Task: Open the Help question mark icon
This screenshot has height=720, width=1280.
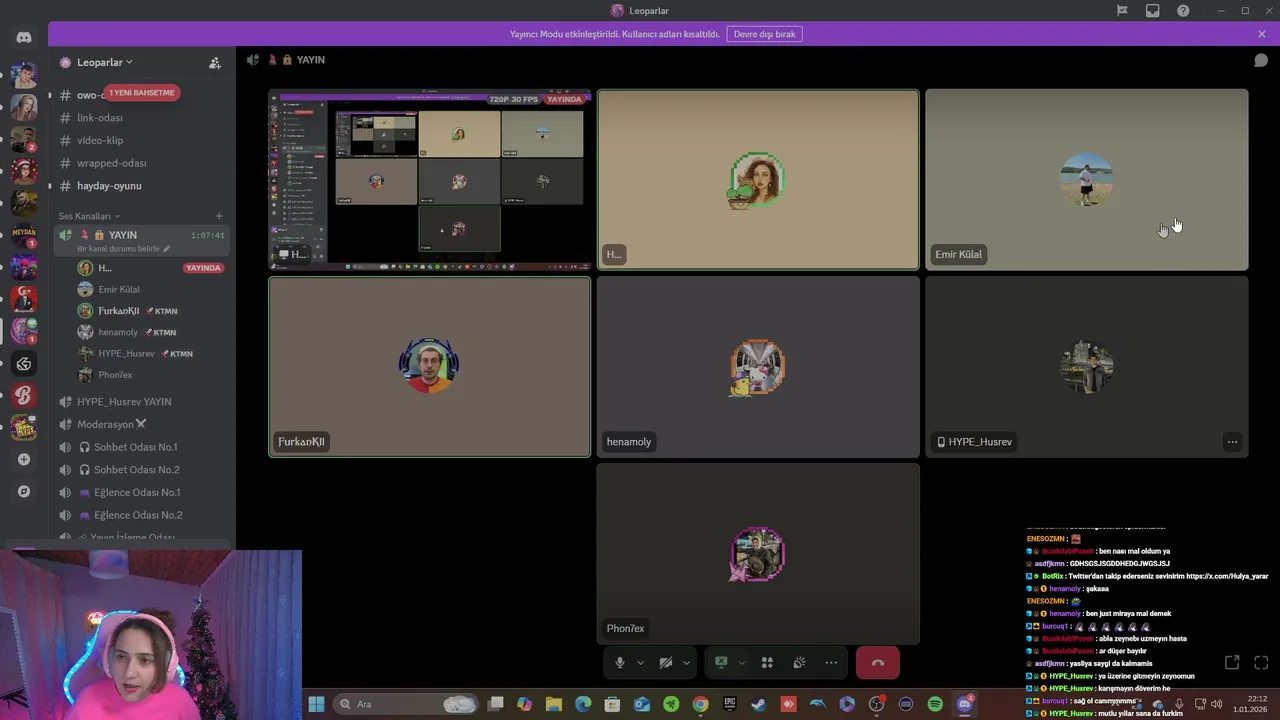Action: point(1183,11)
